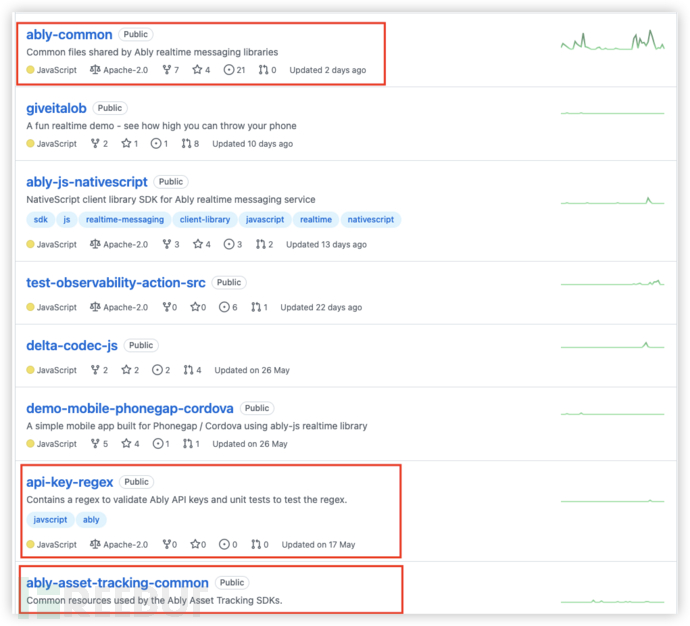Select the sdk topic tag
This screenshot has height=626, width=690.
click(40, 220)
